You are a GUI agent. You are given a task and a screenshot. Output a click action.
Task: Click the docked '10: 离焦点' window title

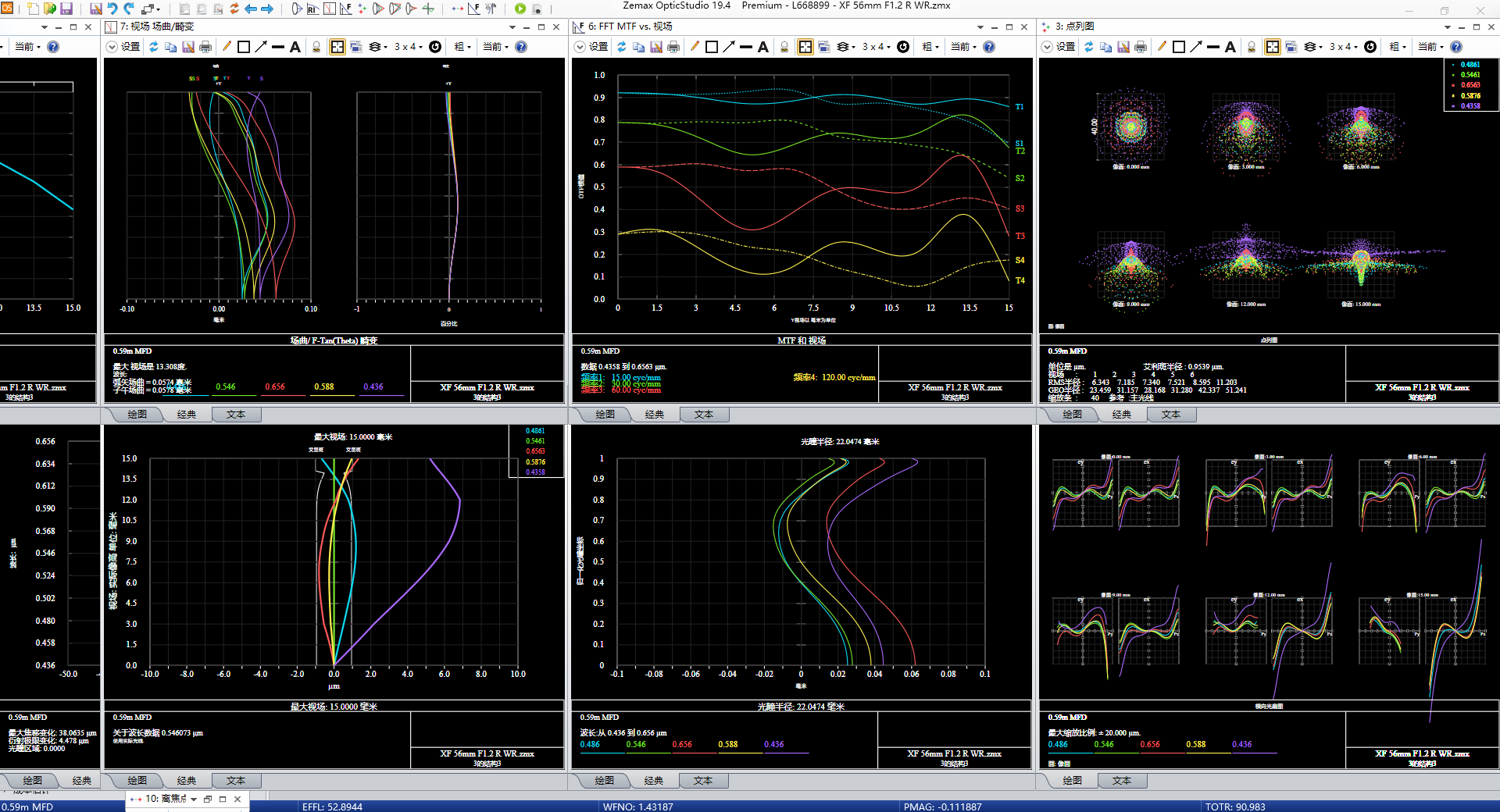[x=165, y=799]
